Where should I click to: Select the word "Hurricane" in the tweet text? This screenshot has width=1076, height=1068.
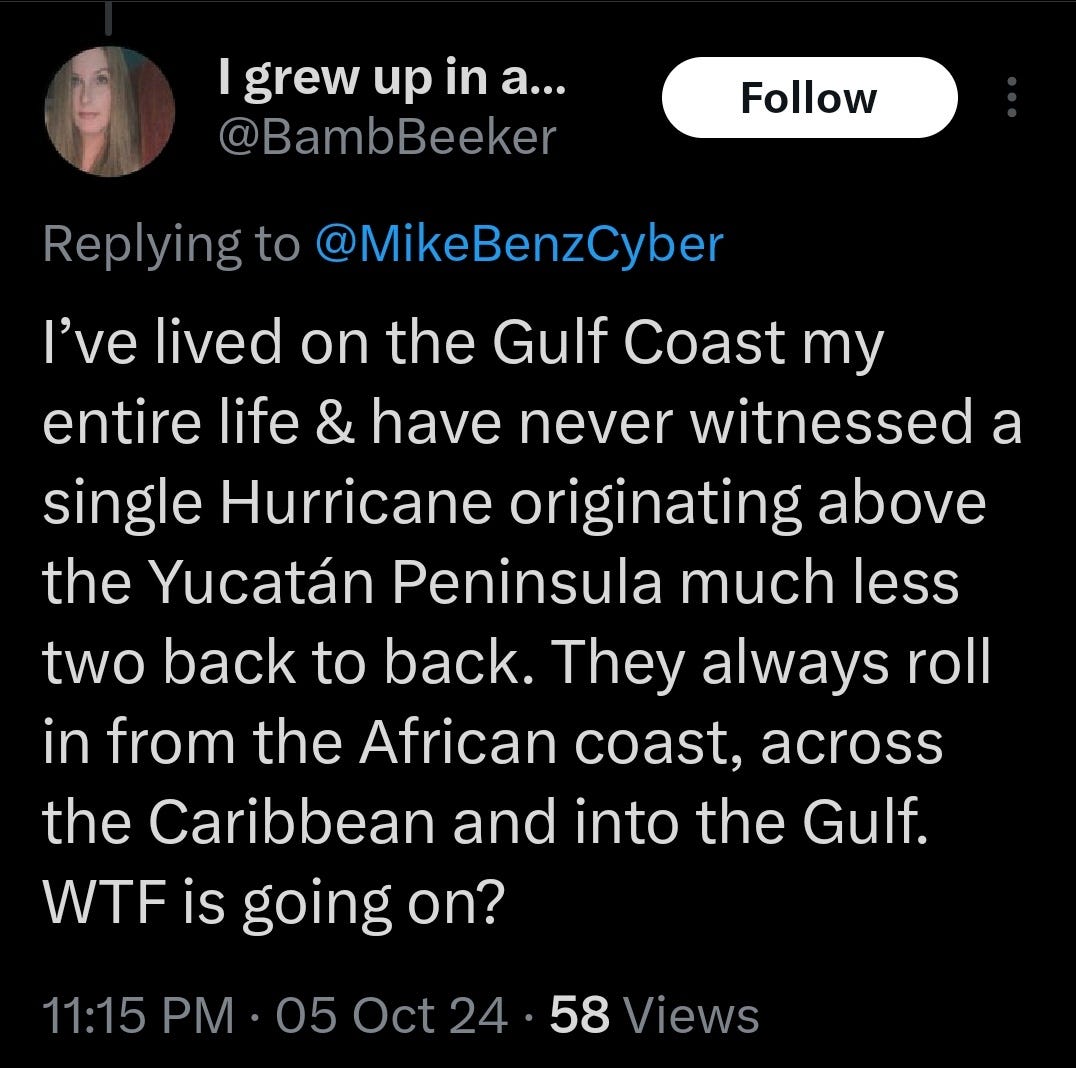pos(355,502)
